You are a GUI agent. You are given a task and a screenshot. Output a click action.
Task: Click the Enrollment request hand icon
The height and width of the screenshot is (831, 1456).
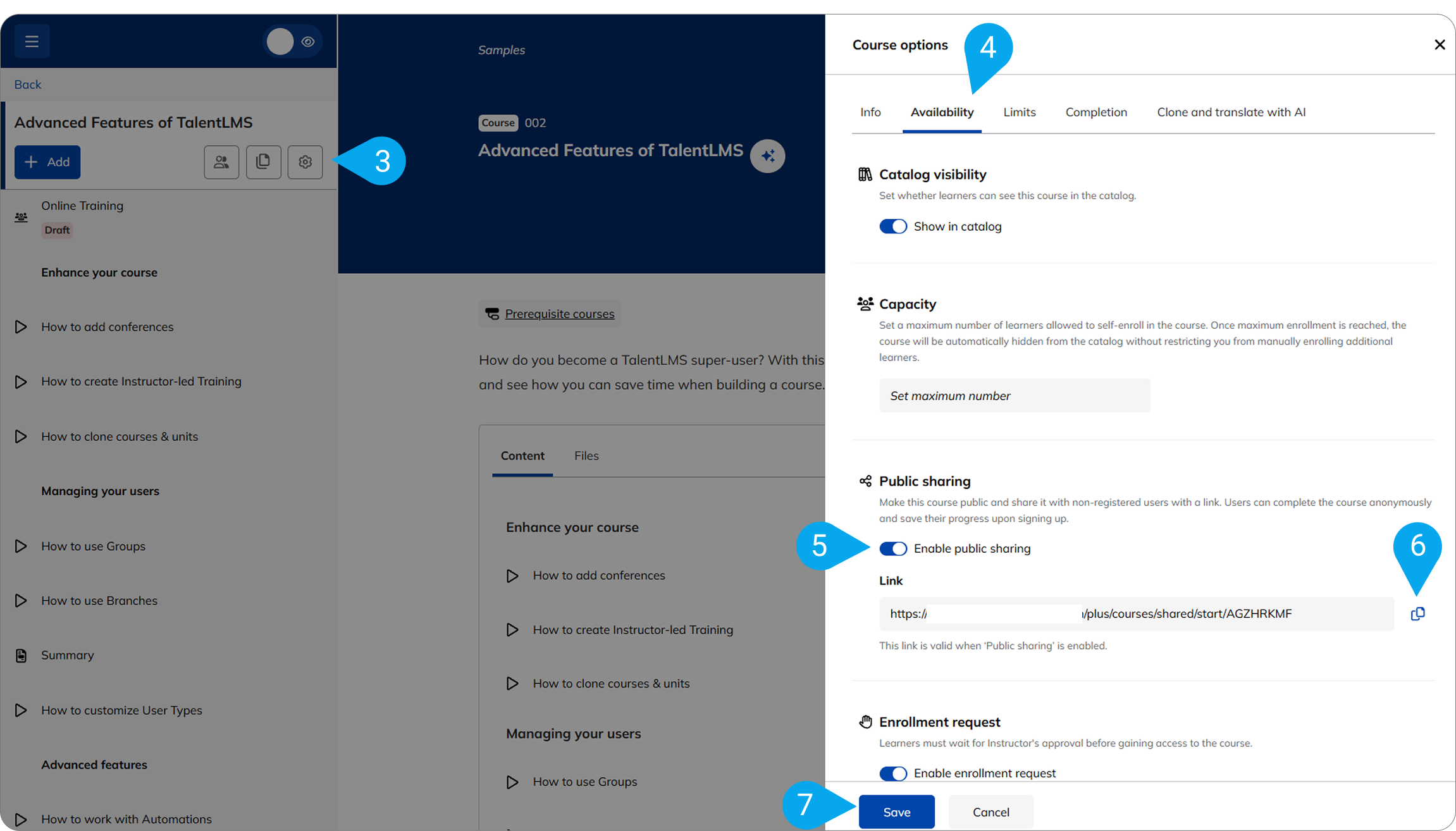point(865,722)
